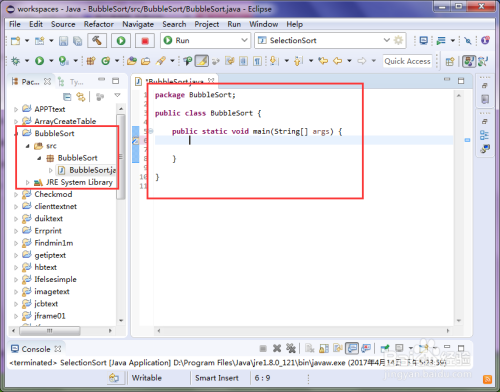Open the Source menu
Image resolution: width=500 pixels, height=392 pixels.
pos(63,24)
